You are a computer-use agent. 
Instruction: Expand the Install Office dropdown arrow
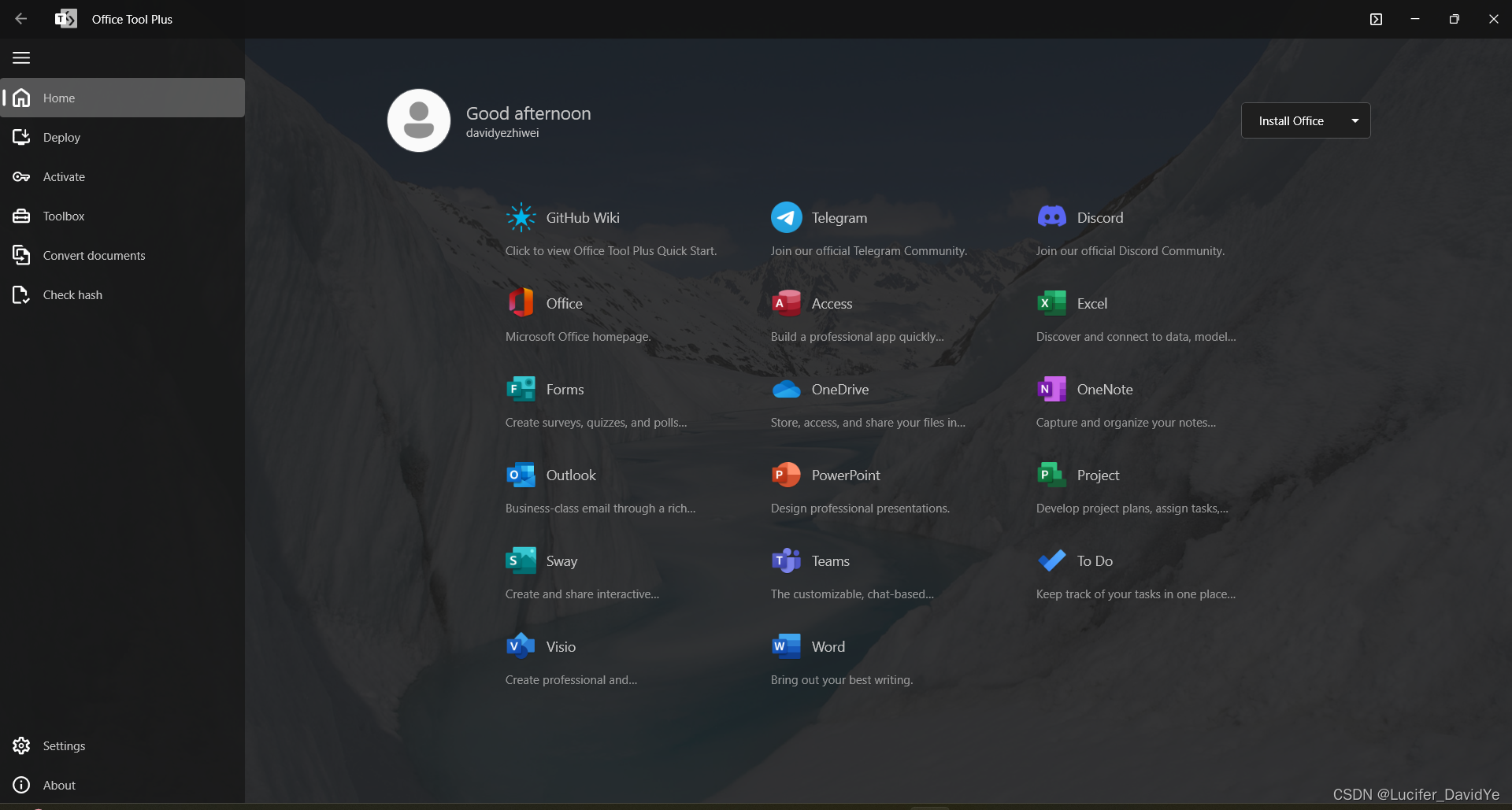coord(1355,120)
